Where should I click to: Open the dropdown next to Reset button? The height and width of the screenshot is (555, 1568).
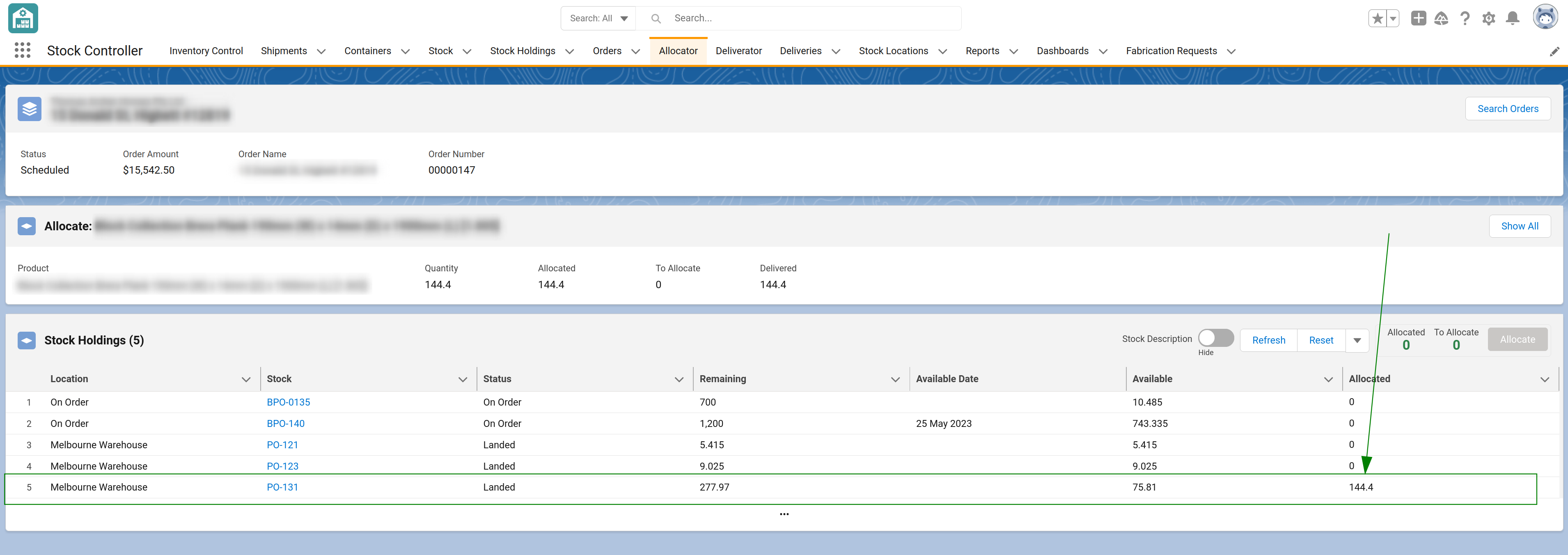point(1357,340)
